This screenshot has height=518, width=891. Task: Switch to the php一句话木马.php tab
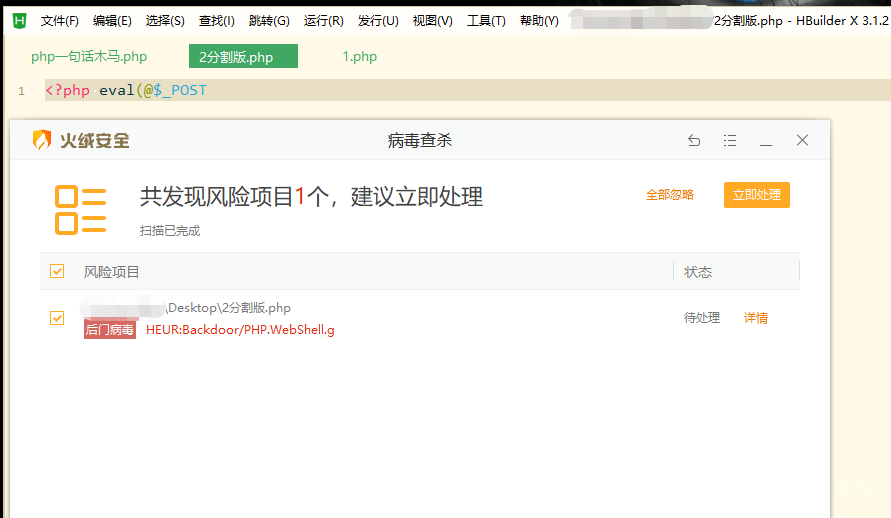89,56
